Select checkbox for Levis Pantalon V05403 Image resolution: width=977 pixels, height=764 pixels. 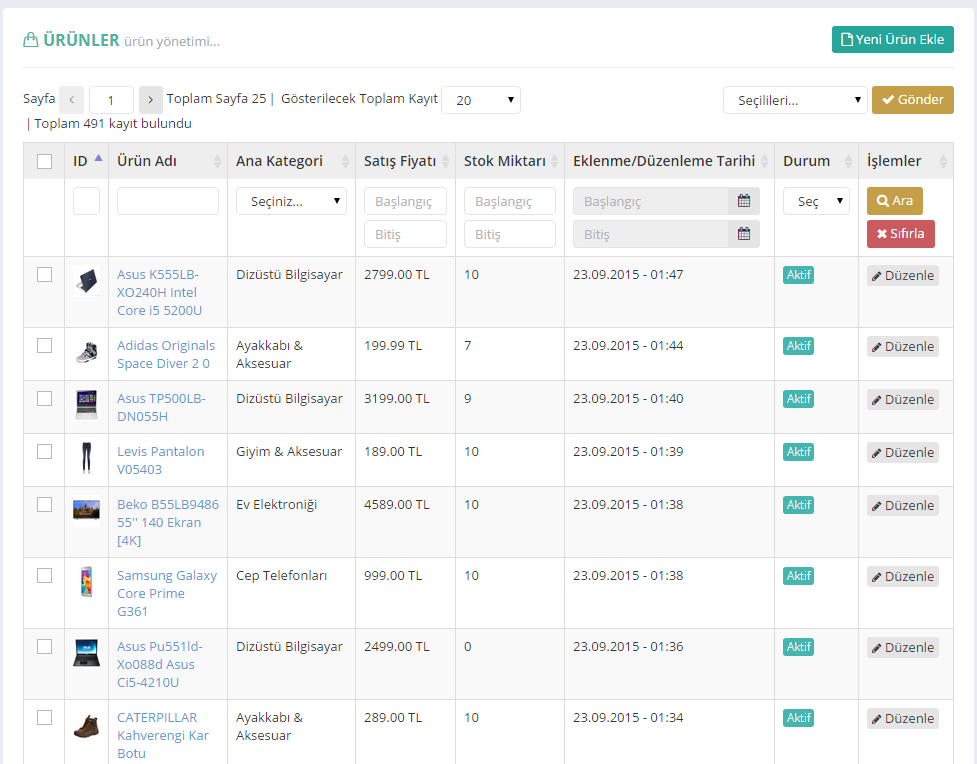coord(44,451)
